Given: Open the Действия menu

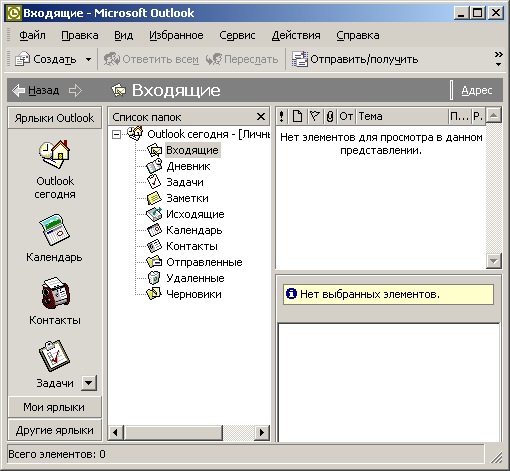Looking at the screenshot, I should [x=296, y=35].
